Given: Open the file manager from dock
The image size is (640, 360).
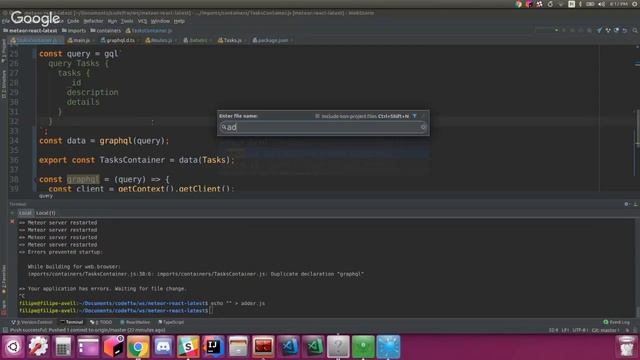Looking at the screenshot, I should pyautogui.click(x=238, y=347).
